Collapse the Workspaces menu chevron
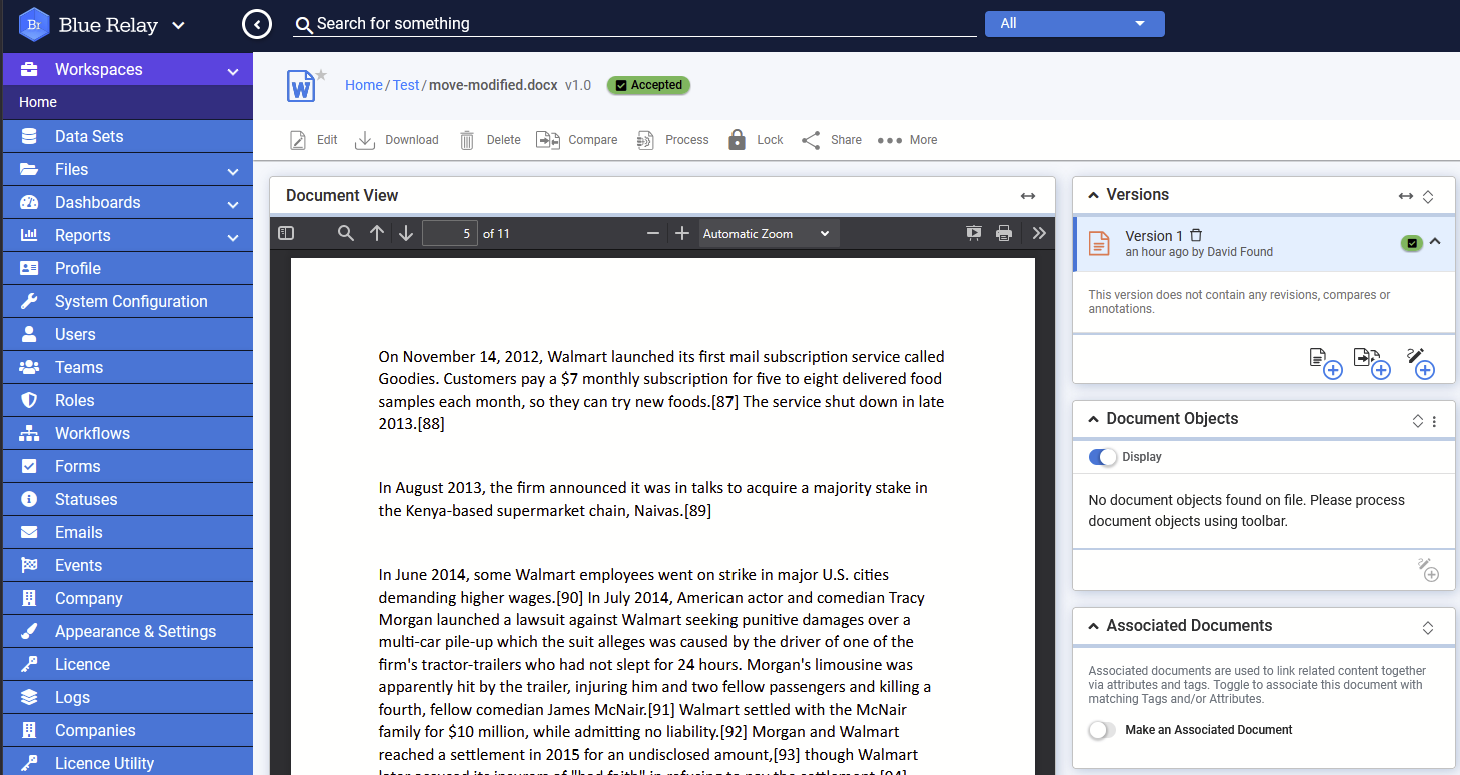1460x775 pixels. point(233,71)
